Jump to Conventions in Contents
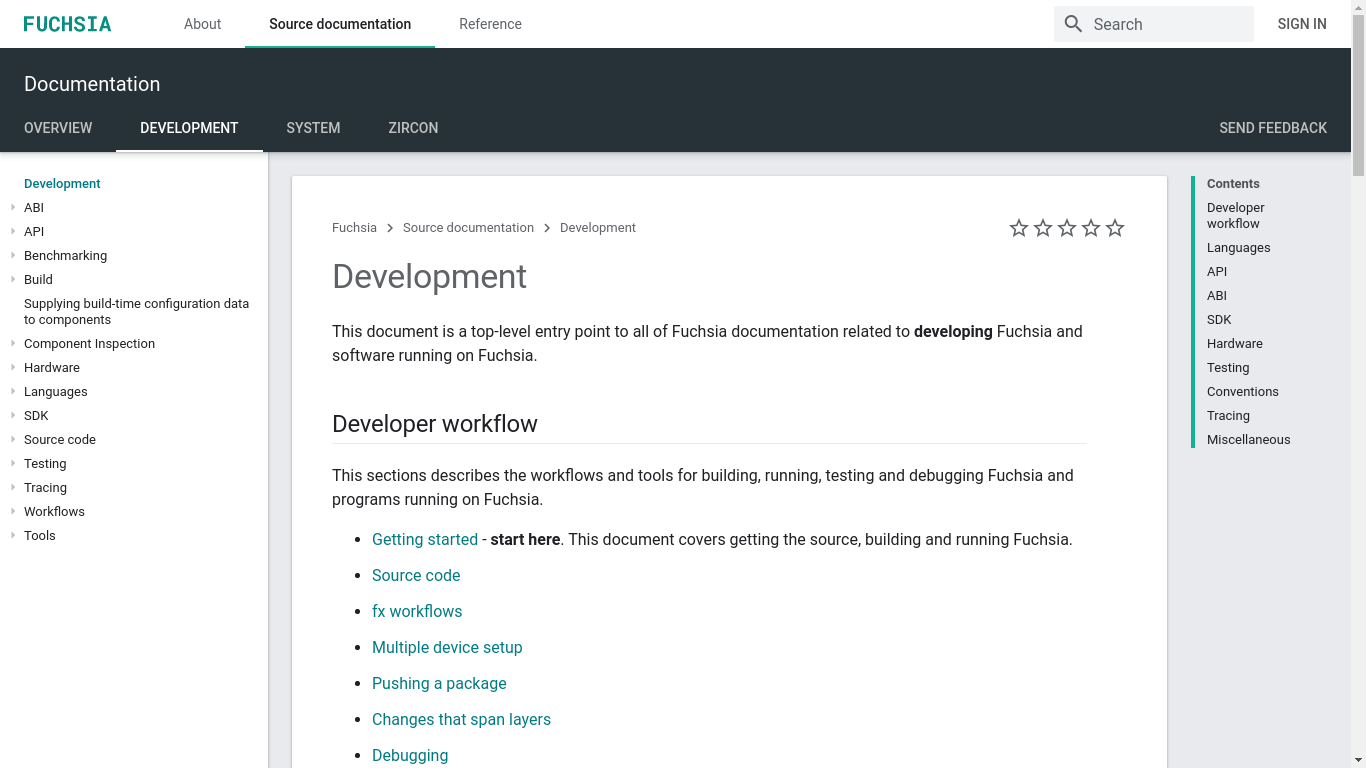Viewport: 1366px width, 768px height. [x=1243, y=392]
